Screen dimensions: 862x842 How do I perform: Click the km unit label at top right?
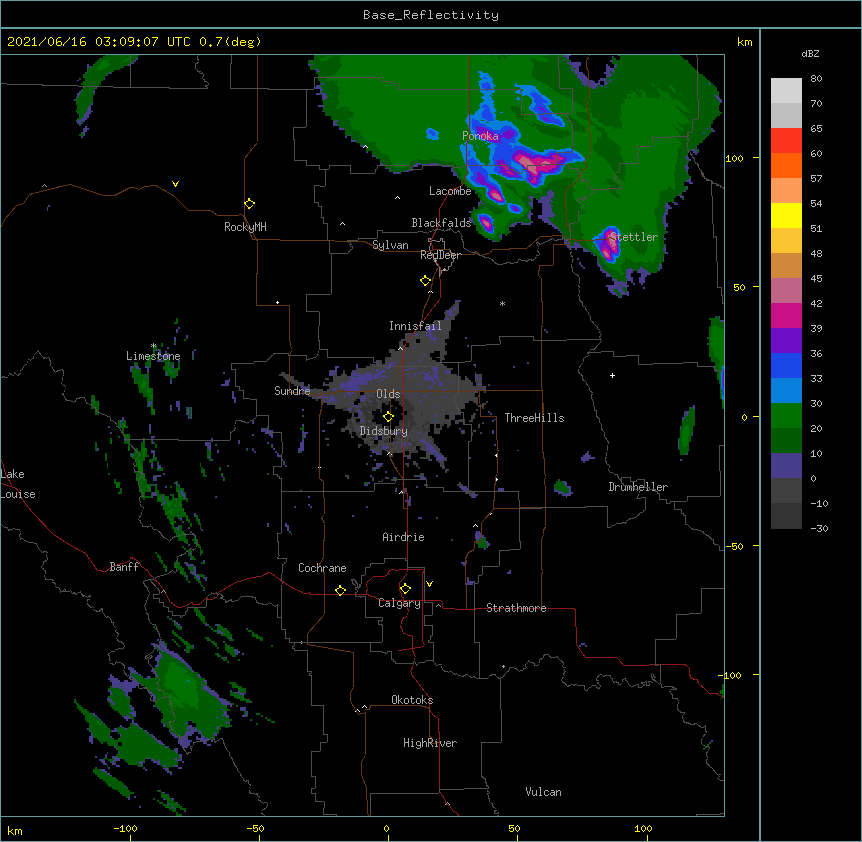coord(744,42)
